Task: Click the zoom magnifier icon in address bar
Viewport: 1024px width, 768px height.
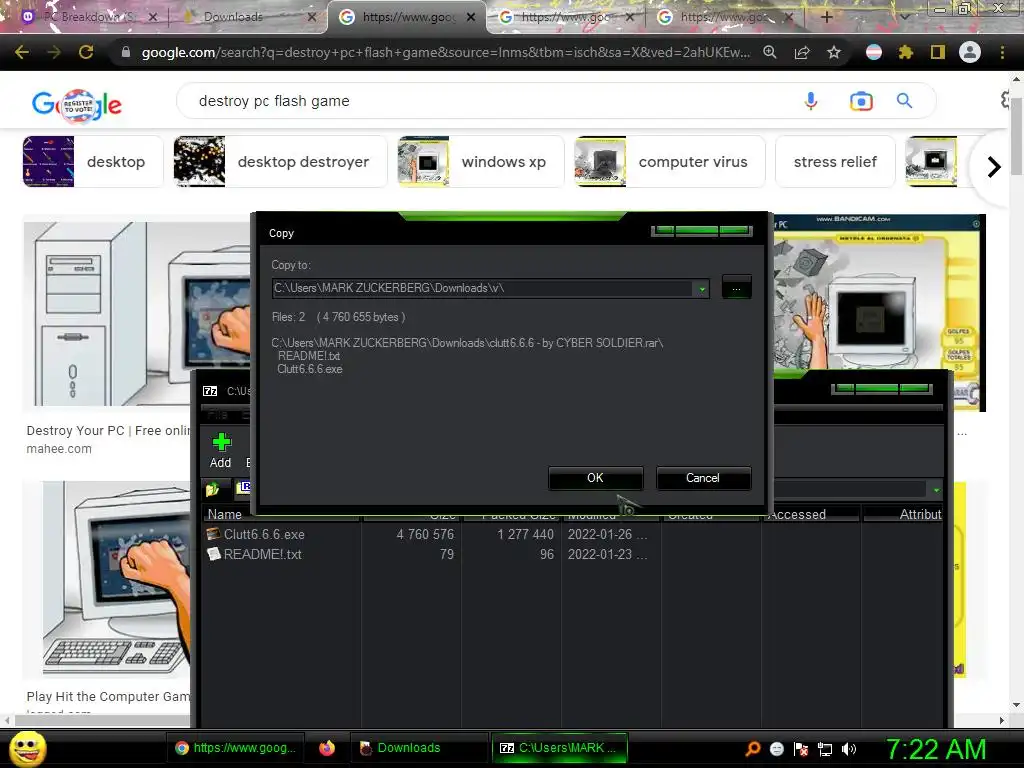Action: click(x=770, y=52)
